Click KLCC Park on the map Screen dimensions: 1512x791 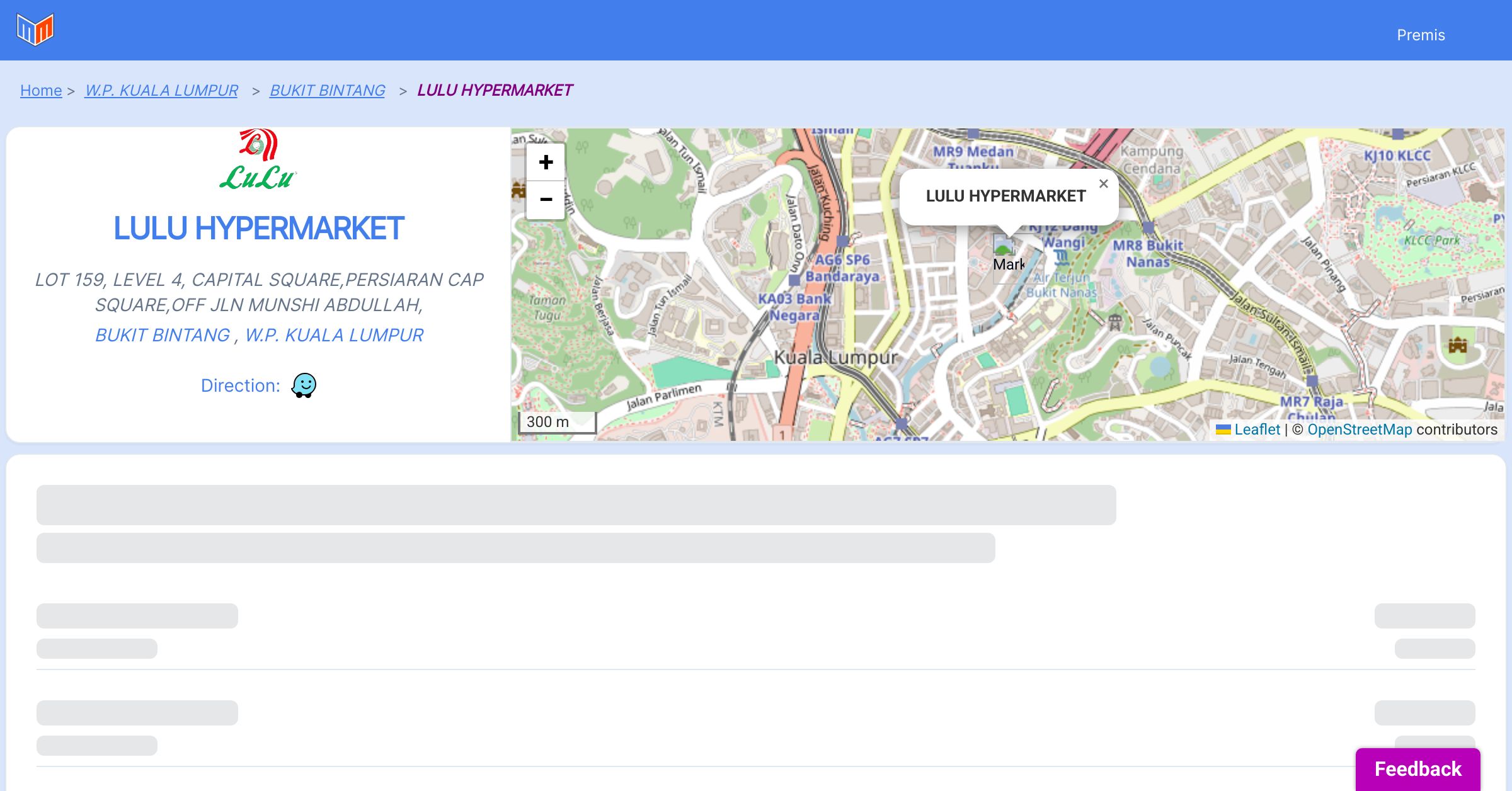(x=1431, y=241)
